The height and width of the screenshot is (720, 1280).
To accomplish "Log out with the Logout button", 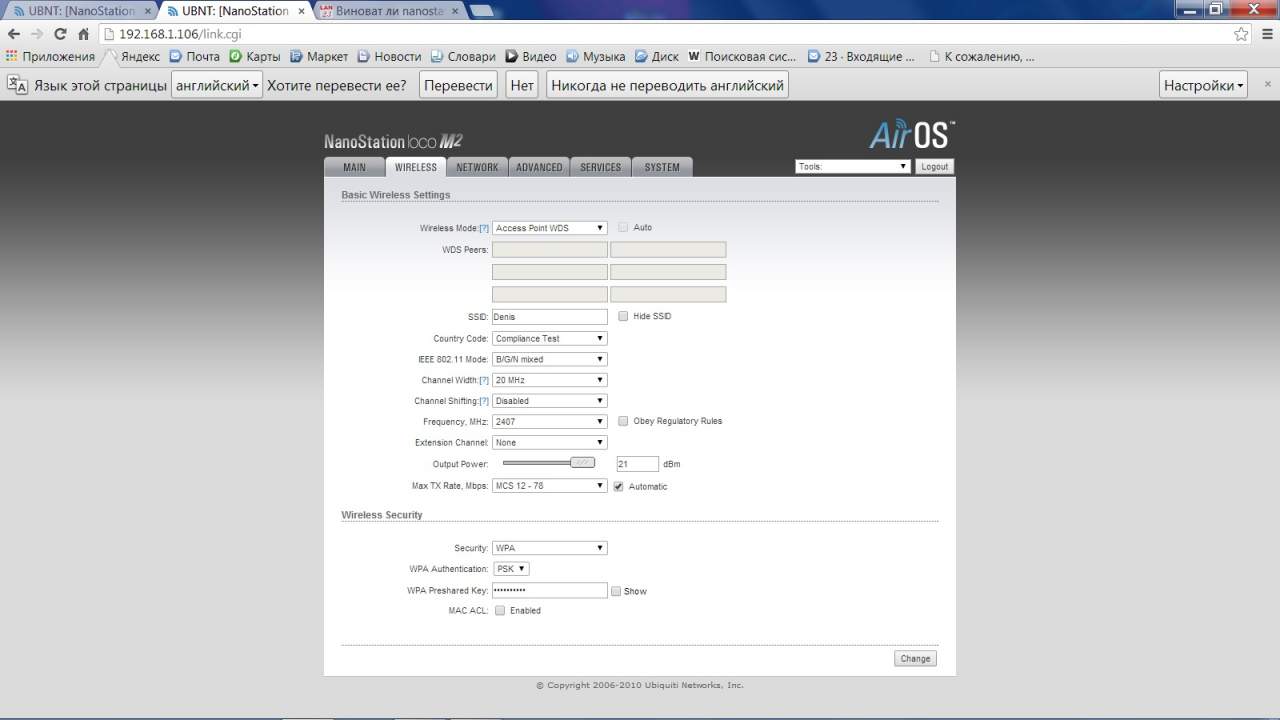I will (x=935, y=167).
